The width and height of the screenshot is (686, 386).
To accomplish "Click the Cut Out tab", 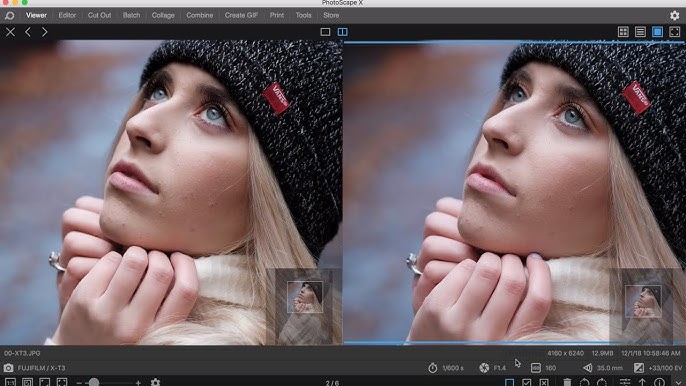I will pyautogui.click(x=99, y=15).
